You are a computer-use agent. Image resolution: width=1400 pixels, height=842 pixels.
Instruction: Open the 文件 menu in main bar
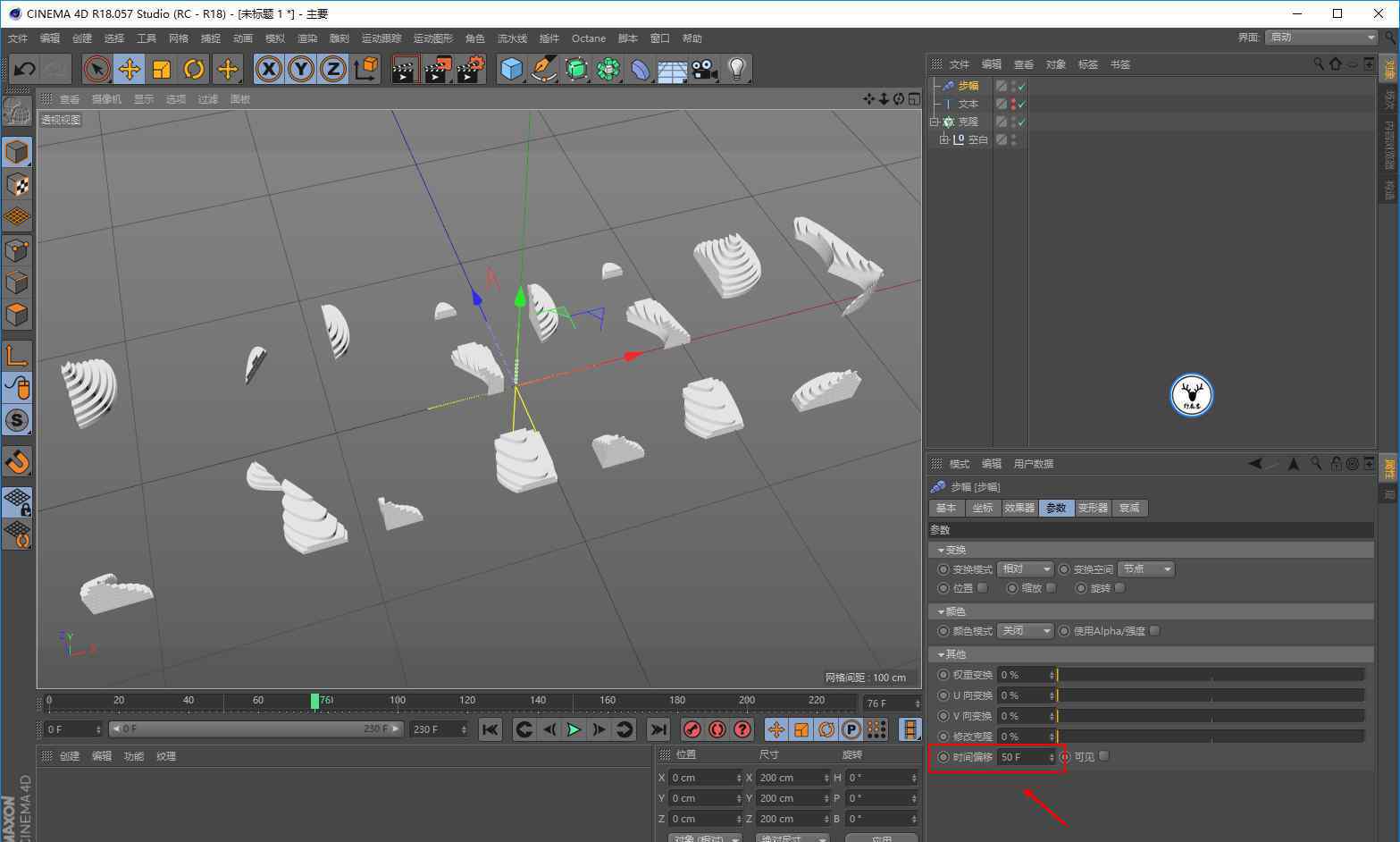pyautogui.click(x=18, y=38)
